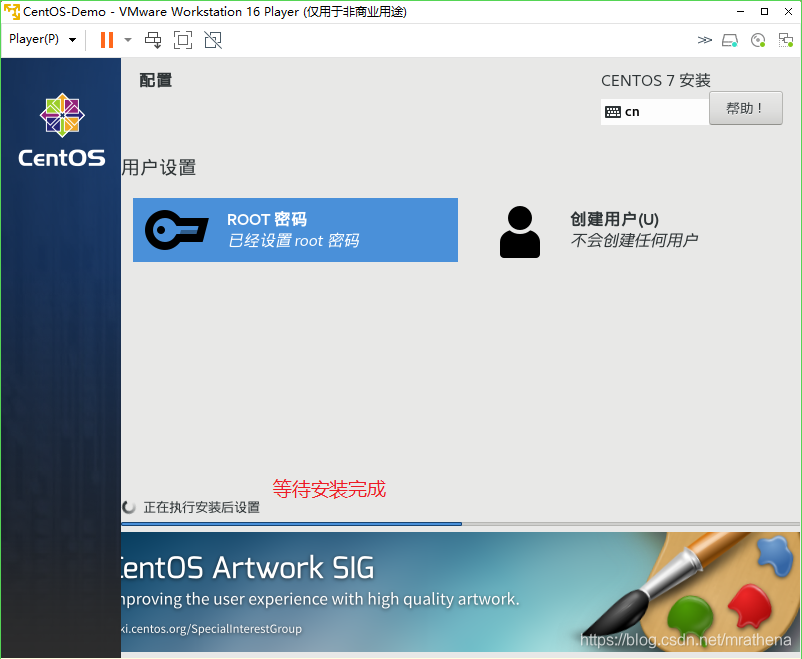Click the network adapter device icon
The image size is (802, 659).
(785, 40)
